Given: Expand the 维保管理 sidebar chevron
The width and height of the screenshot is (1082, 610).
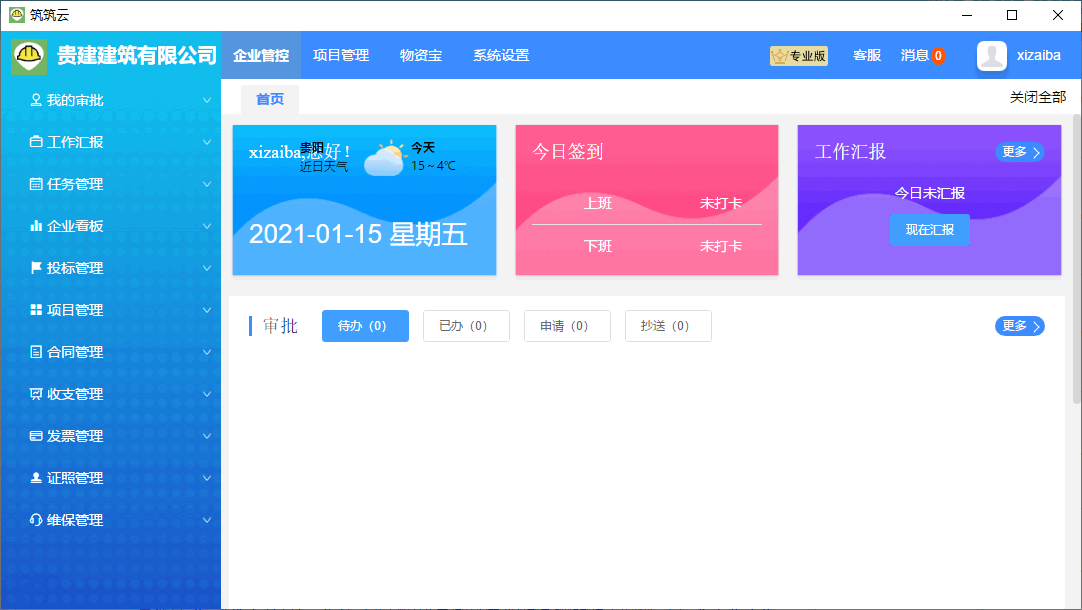Looking at the screenshot, I should tap(206, 520).
